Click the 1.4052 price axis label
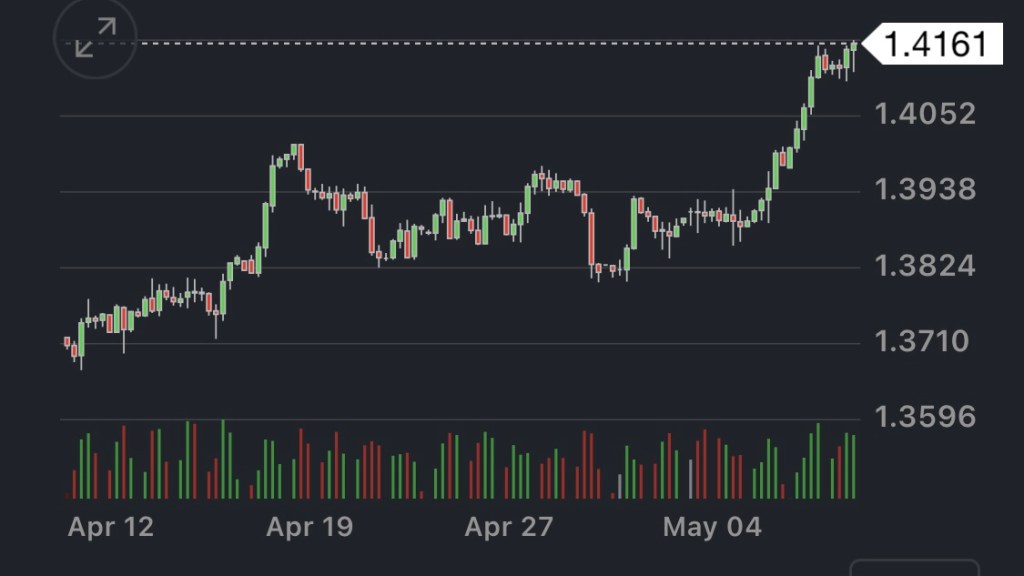The image size is (1024, 576). pyautogui.click(x=925, y=113)
